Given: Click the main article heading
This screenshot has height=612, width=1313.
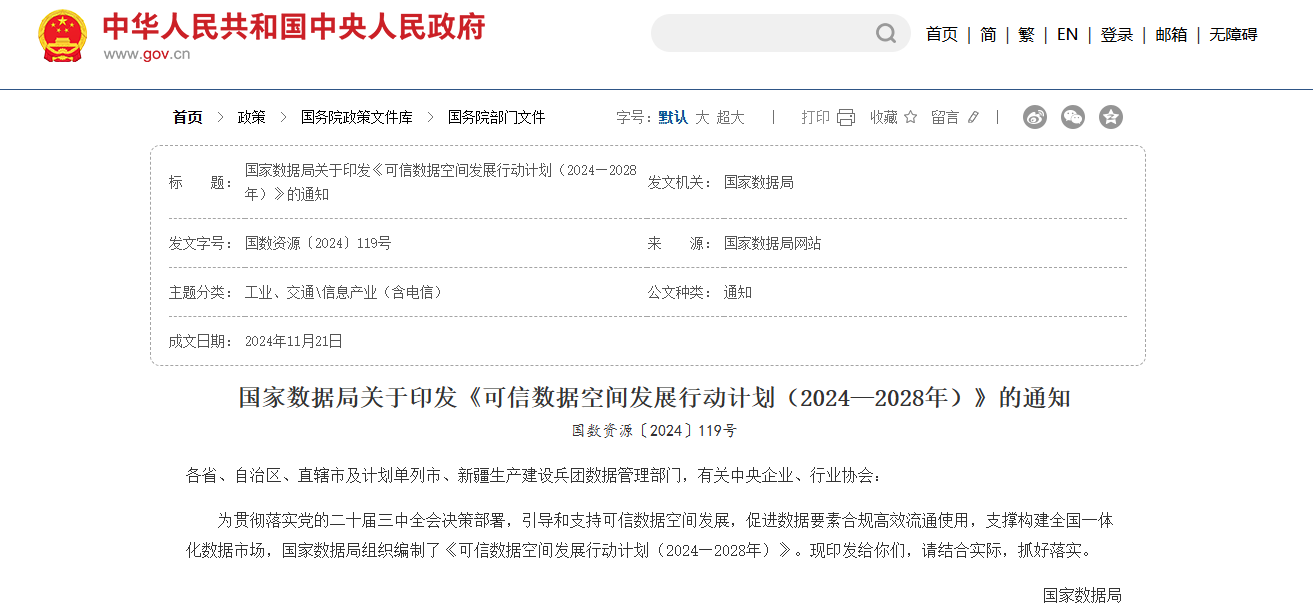Looking at the screenshot, I should [x=654, y=398].
